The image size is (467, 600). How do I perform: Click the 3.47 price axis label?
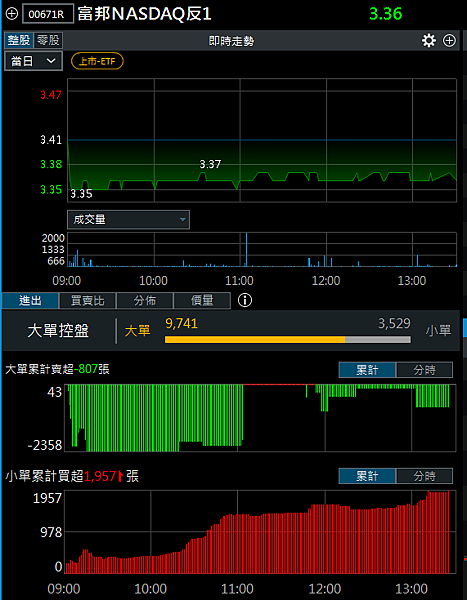point(51,95)
